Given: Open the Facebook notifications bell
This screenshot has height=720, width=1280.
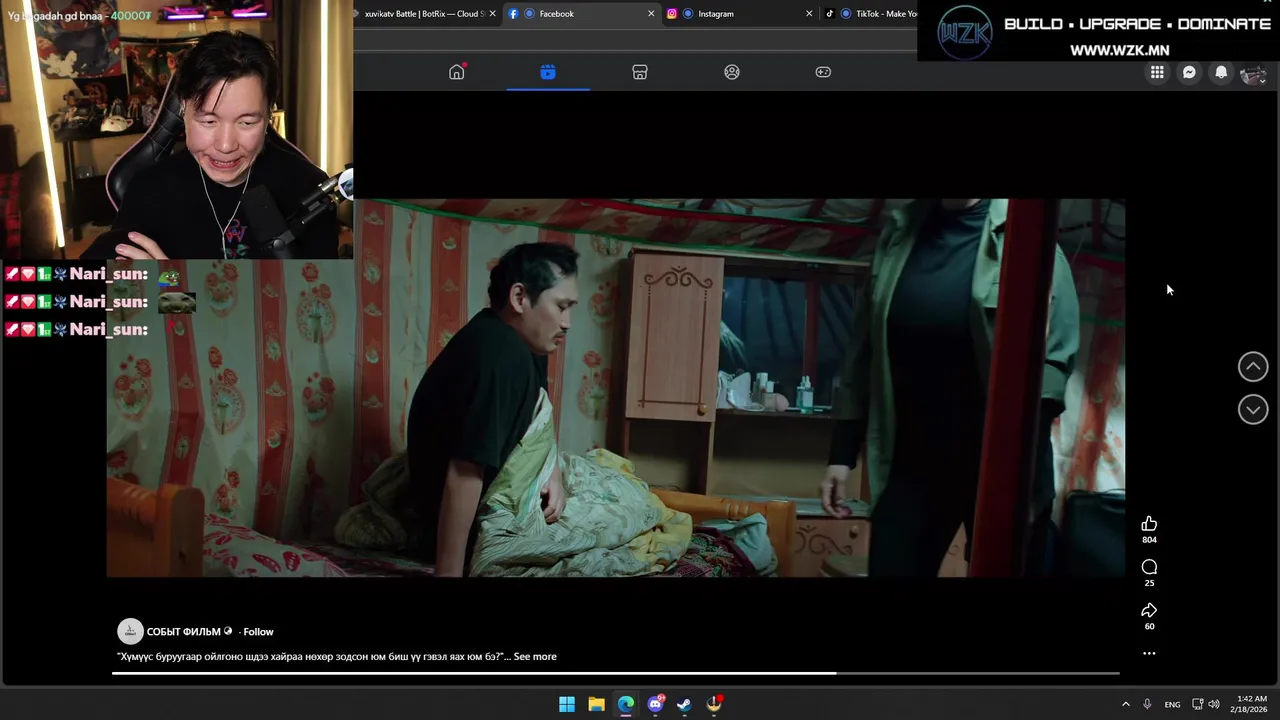Looking at the screenshot, I should pyautogui.click(x=1221, y=72).
